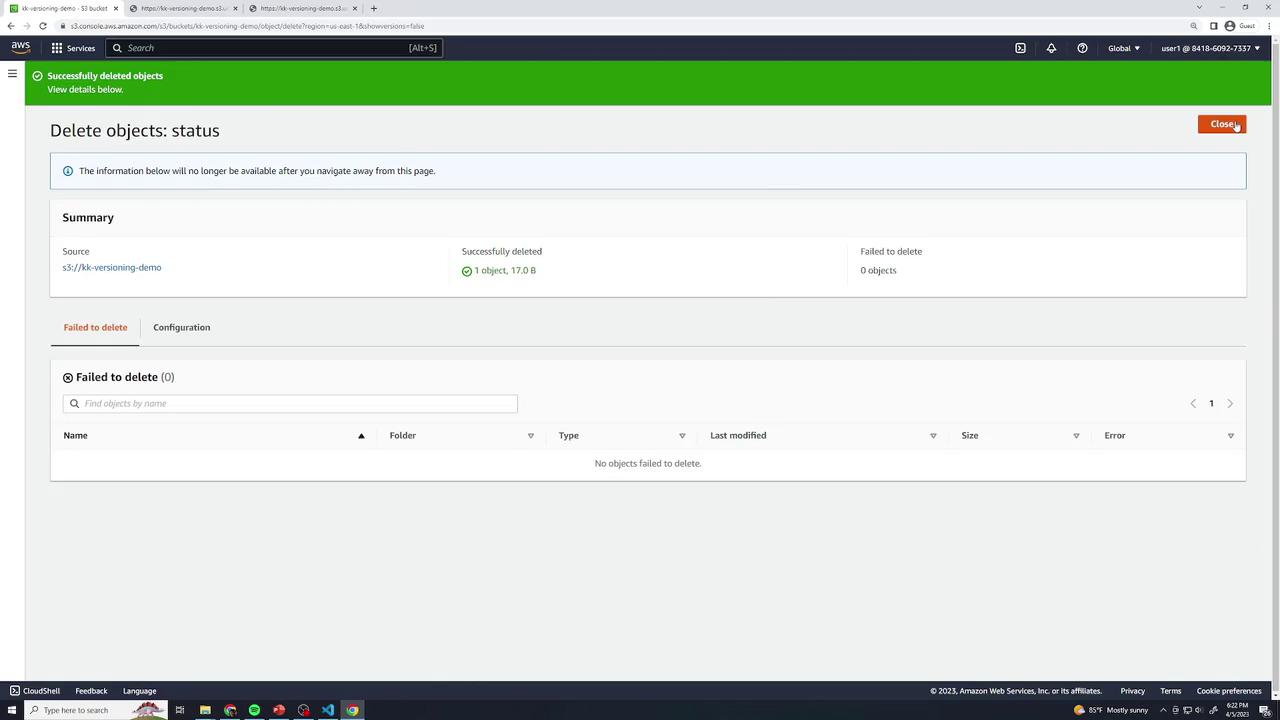The width and height of the screenshot is (1280, 720).
Task: Open Spotify from the taskbar
Action: click(x=254, y=710)
